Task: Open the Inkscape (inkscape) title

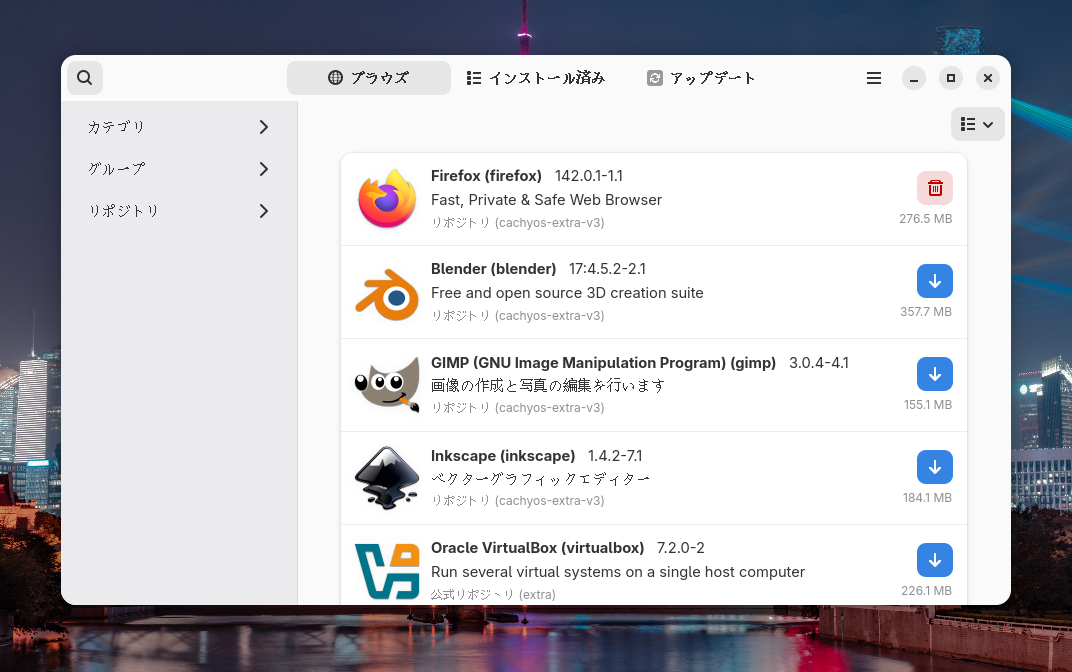Action: tap(503, 456)
